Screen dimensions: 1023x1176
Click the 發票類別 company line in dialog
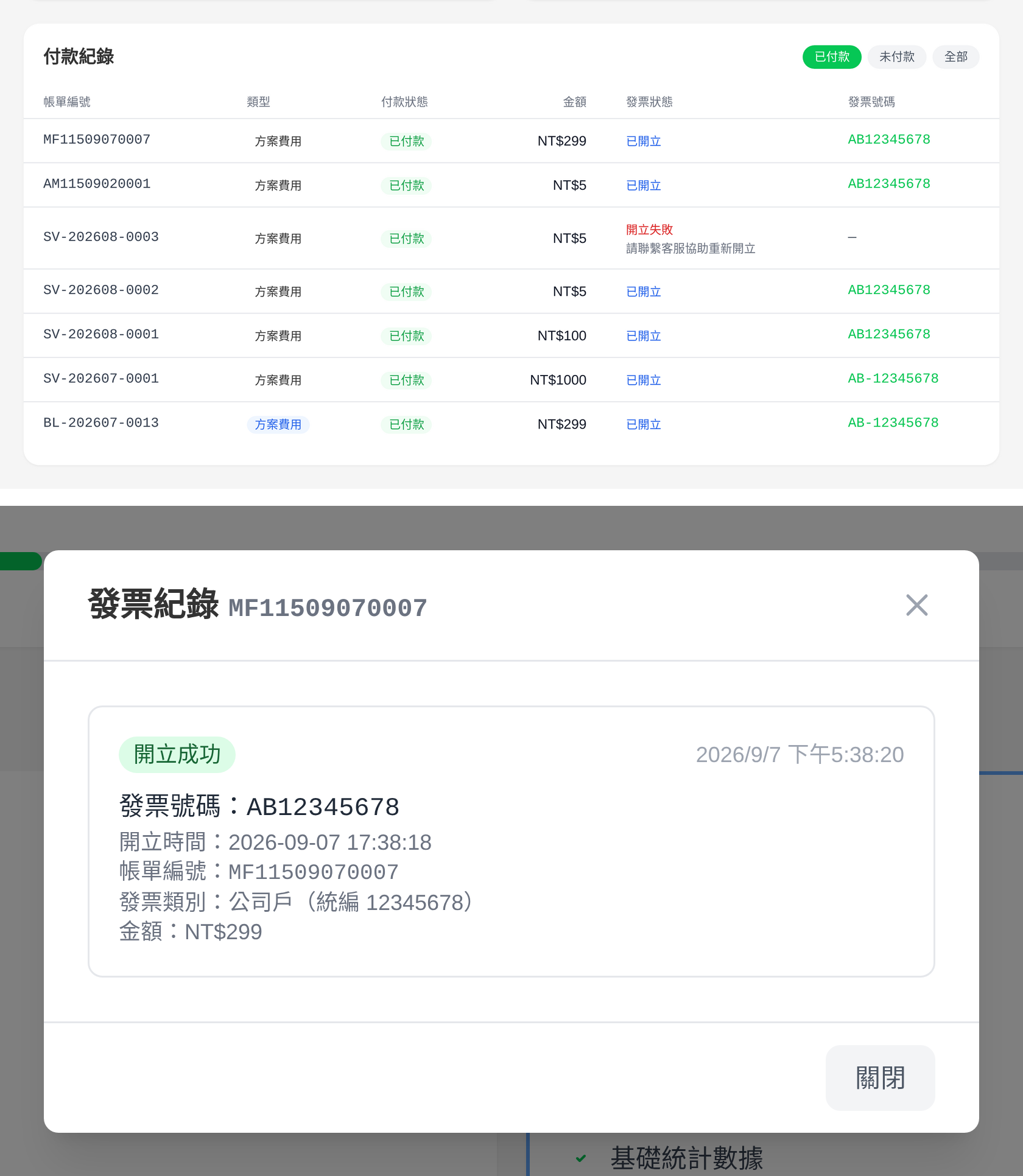pos(296,902)
